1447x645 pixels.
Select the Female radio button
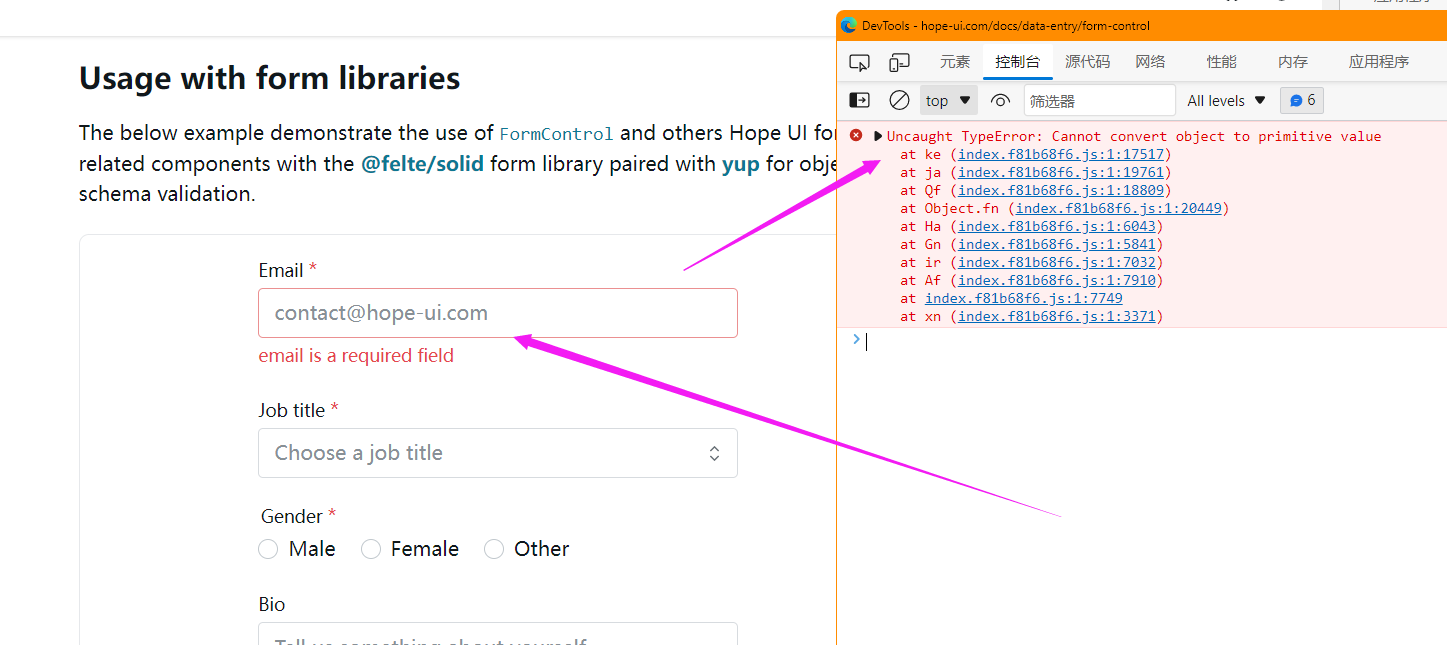[x=371, y=549]
